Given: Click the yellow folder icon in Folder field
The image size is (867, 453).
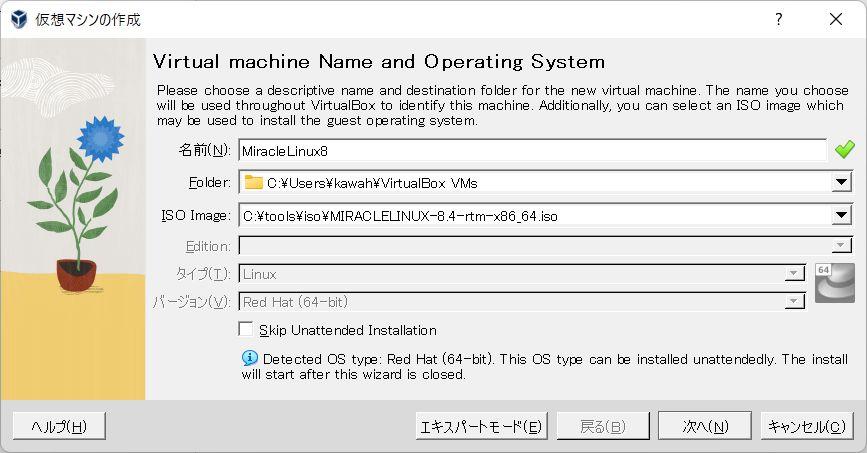Looking at the screenshot, I should click(253, 182).
